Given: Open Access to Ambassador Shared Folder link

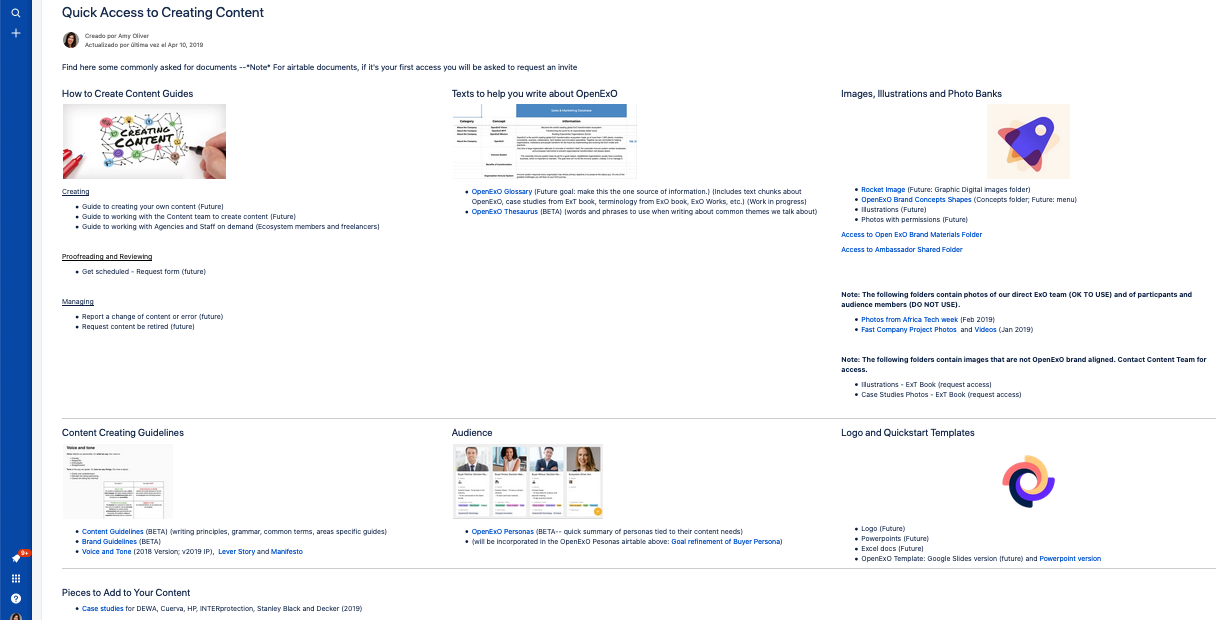Looking at the screenshot, I should coord(902,250).
